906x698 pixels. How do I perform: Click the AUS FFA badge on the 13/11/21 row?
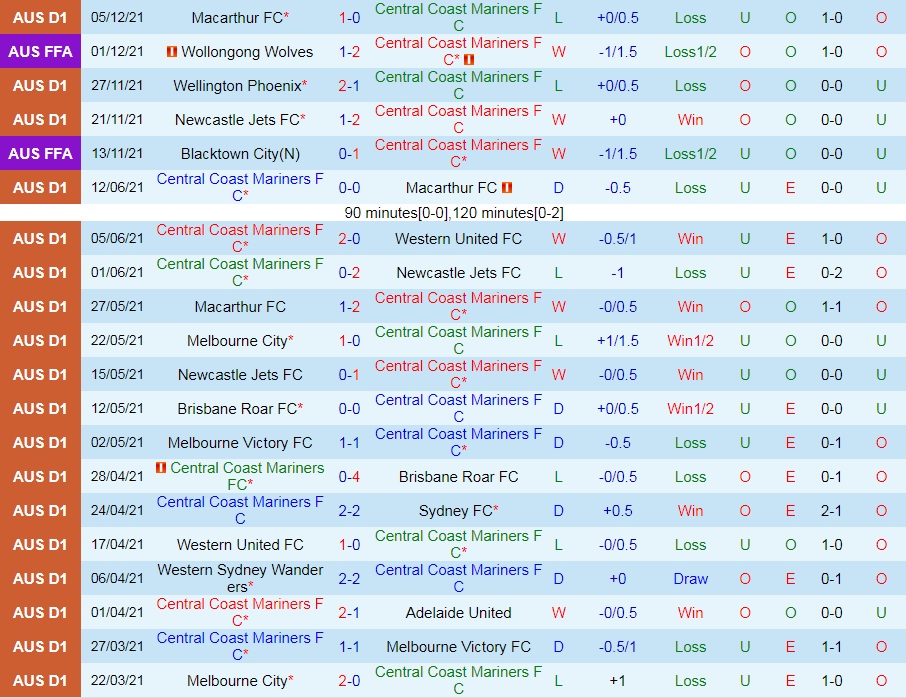click(x=40, y=153)
